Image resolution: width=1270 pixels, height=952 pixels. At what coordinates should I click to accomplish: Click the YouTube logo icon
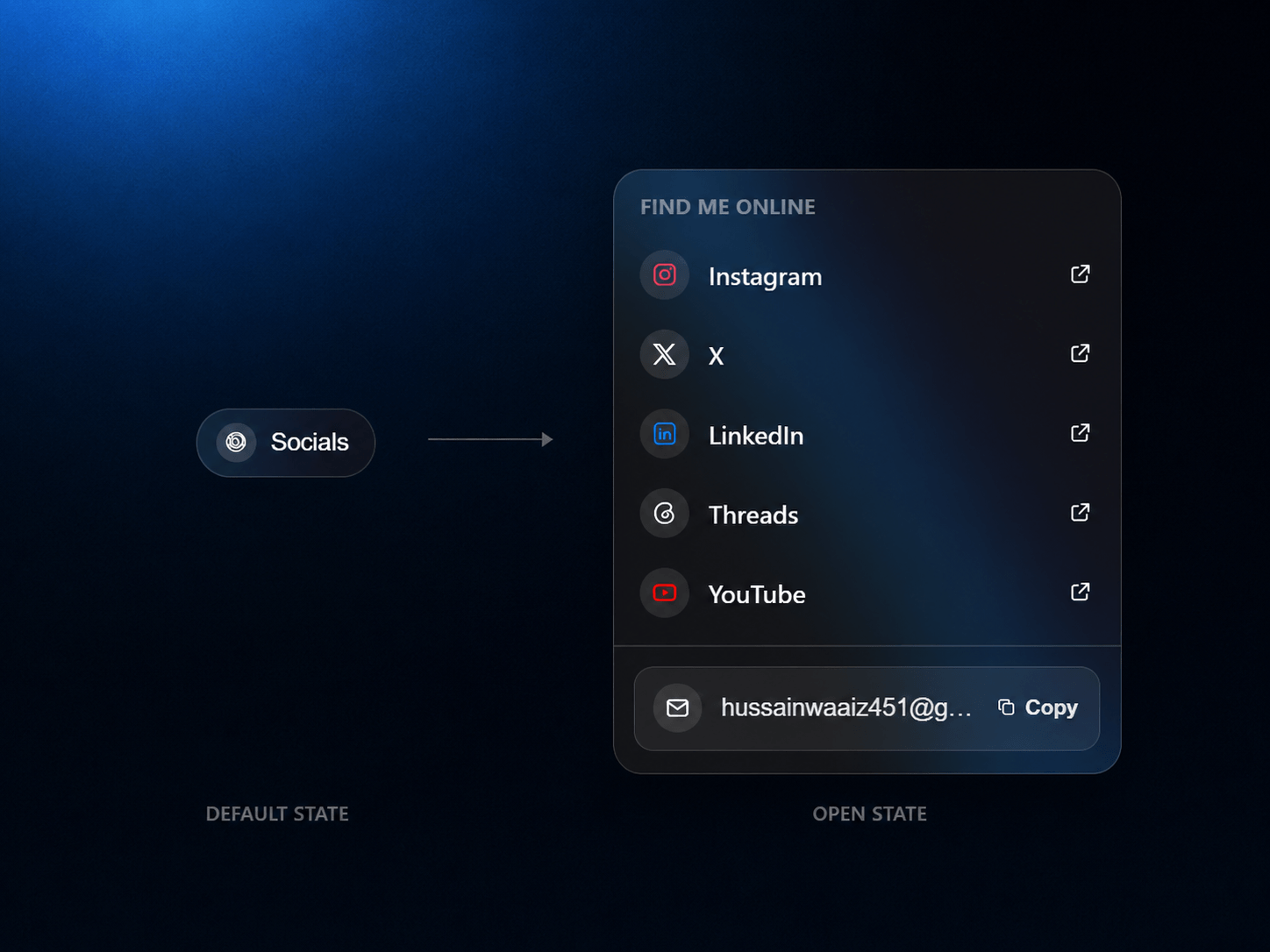tap(665, 593)
